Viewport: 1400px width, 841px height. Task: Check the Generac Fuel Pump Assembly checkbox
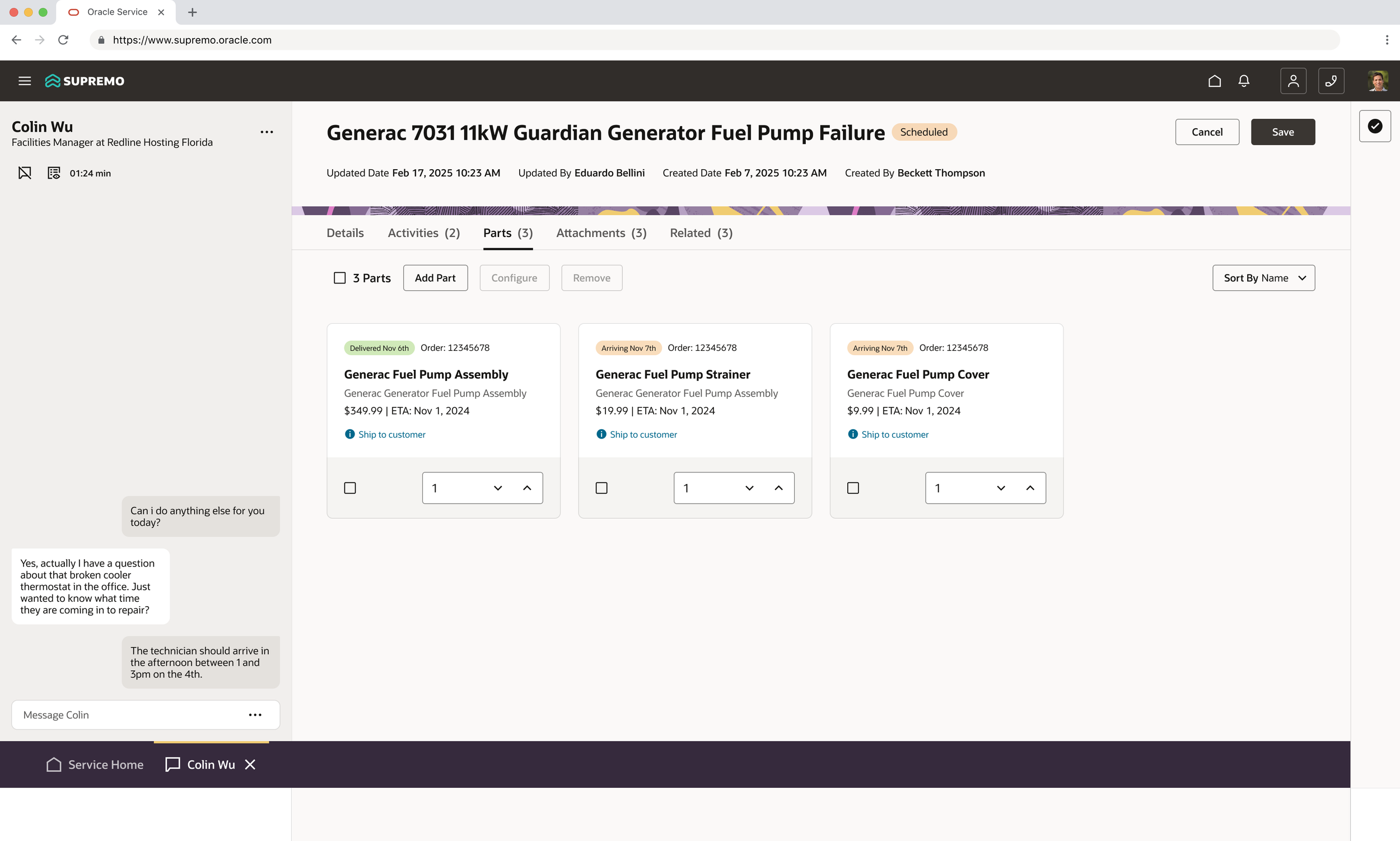[350, 488]
